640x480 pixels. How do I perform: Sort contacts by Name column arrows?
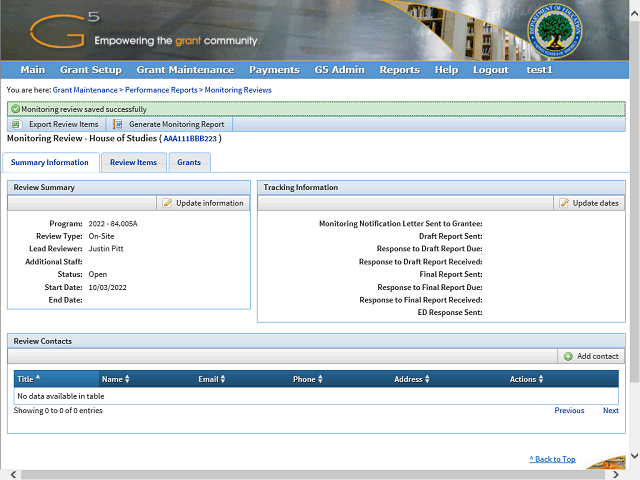pos(127,379)
